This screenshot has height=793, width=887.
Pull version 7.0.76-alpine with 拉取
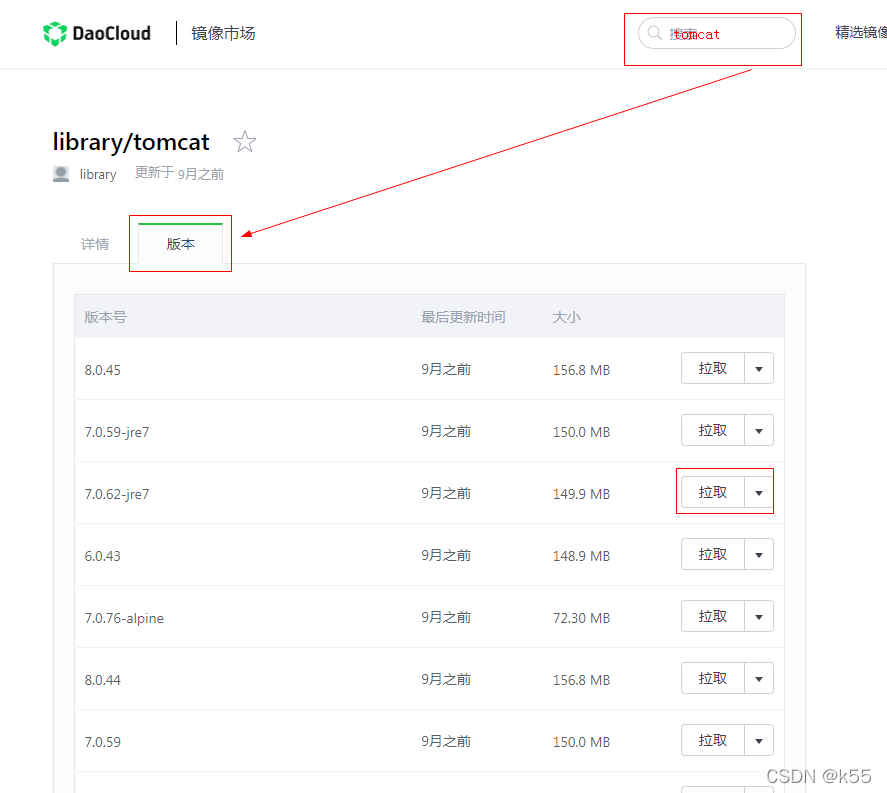713,616
